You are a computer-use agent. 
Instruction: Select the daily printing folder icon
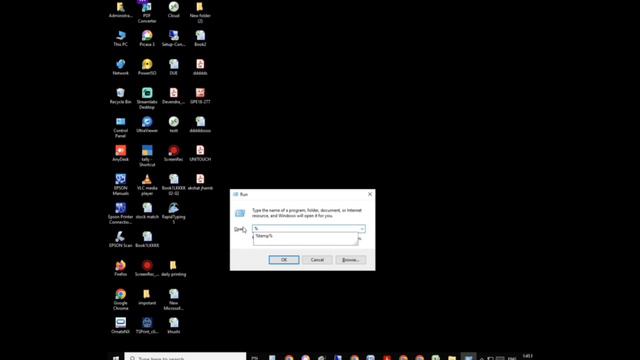coord(173,268)
